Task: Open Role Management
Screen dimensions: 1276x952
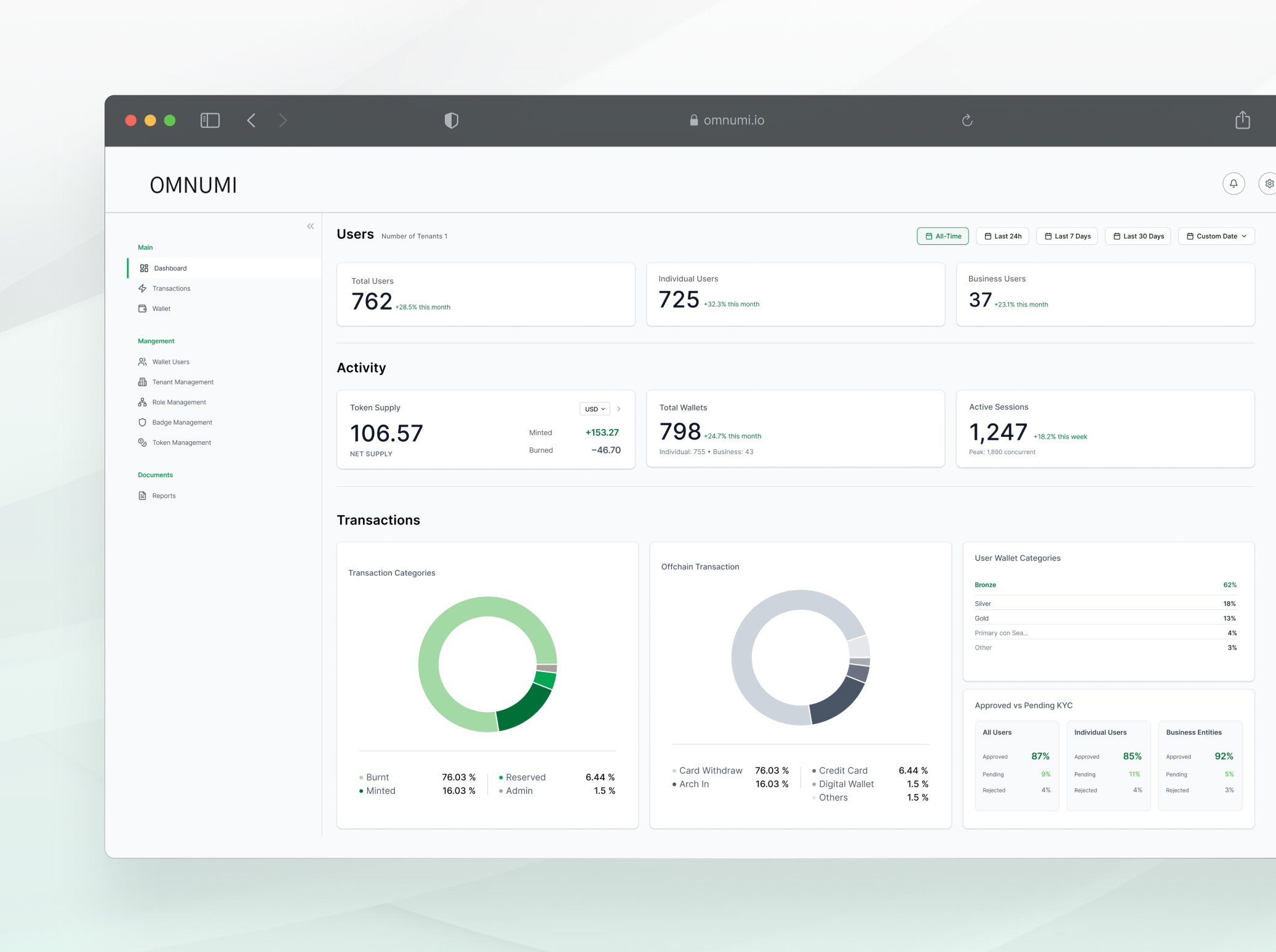Action: (x=179, y=402)
